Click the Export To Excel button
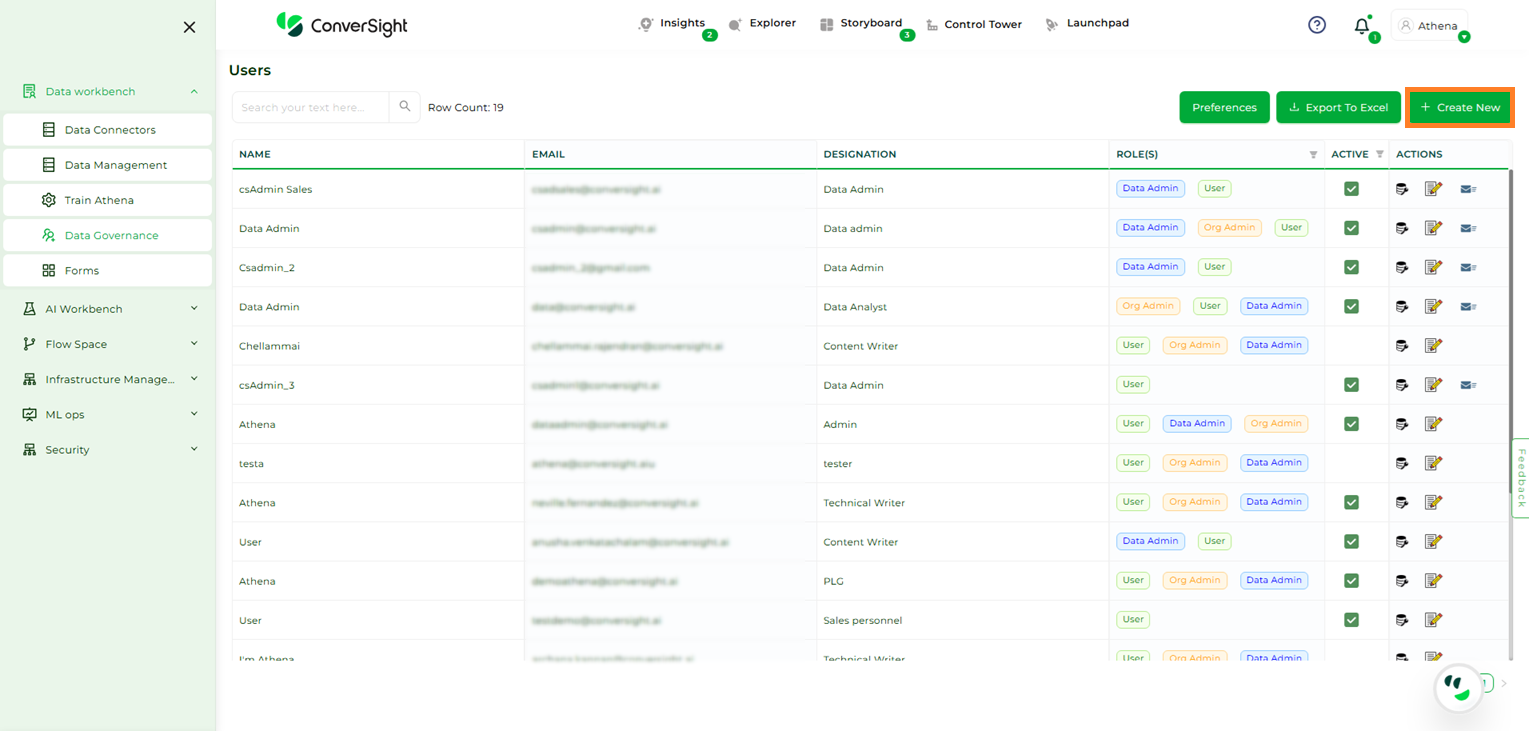This screenshot has height=731, width=1529. pyautogui.click(x=1337, y=107)
